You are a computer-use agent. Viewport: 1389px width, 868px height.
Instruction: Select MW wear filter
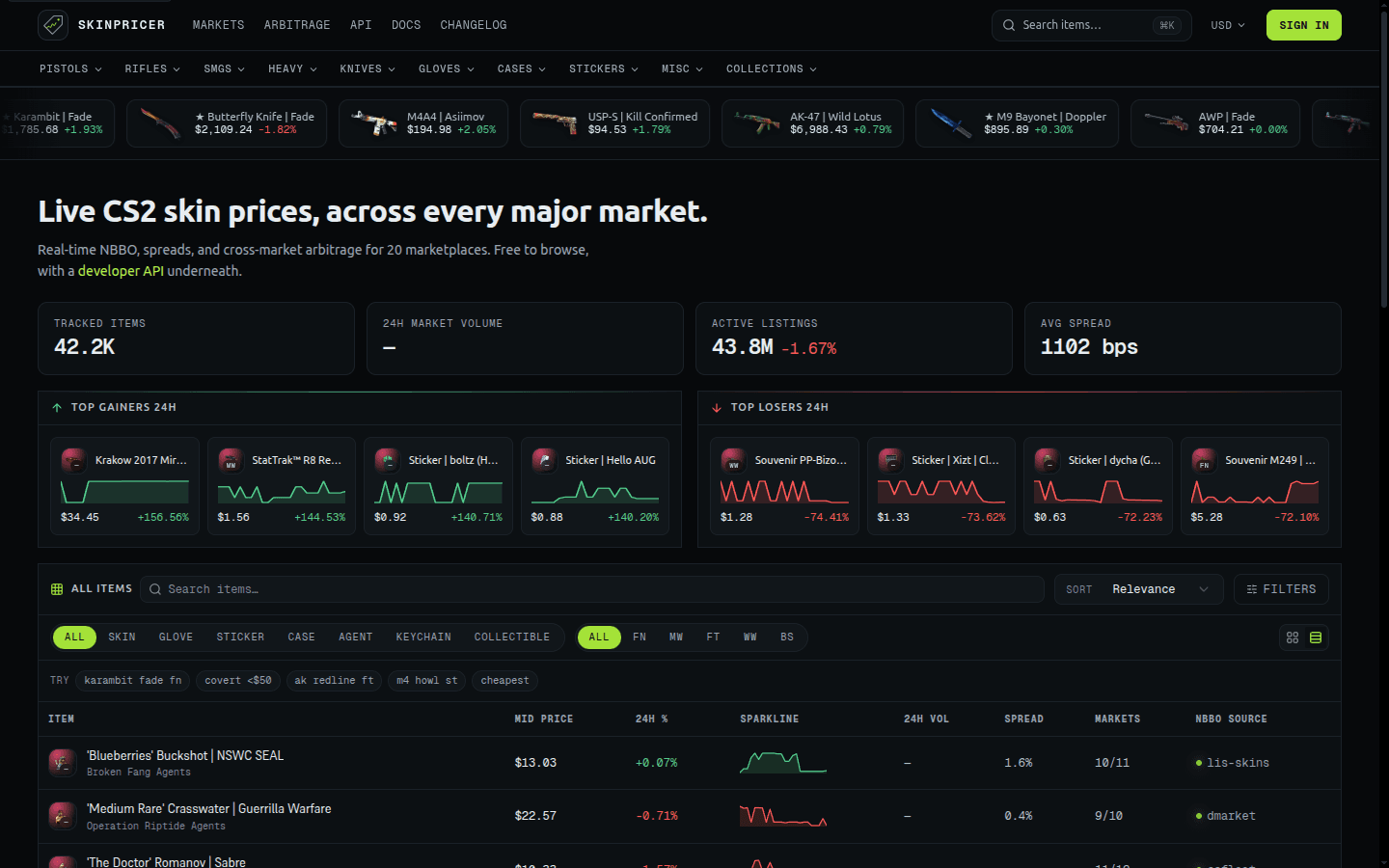[x=676, y=637]
